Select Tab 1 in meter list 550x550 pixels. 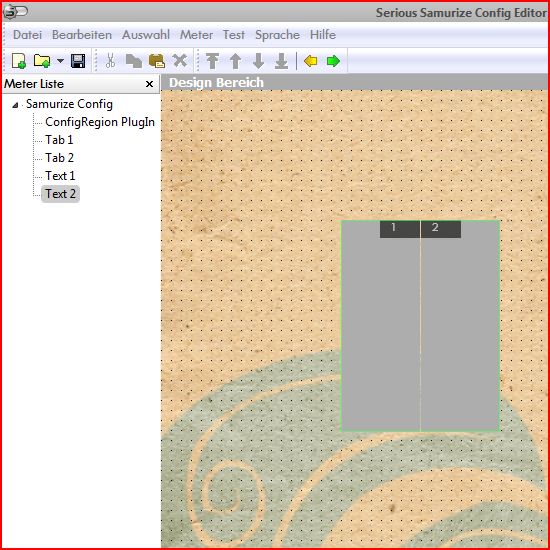[59, 140]
